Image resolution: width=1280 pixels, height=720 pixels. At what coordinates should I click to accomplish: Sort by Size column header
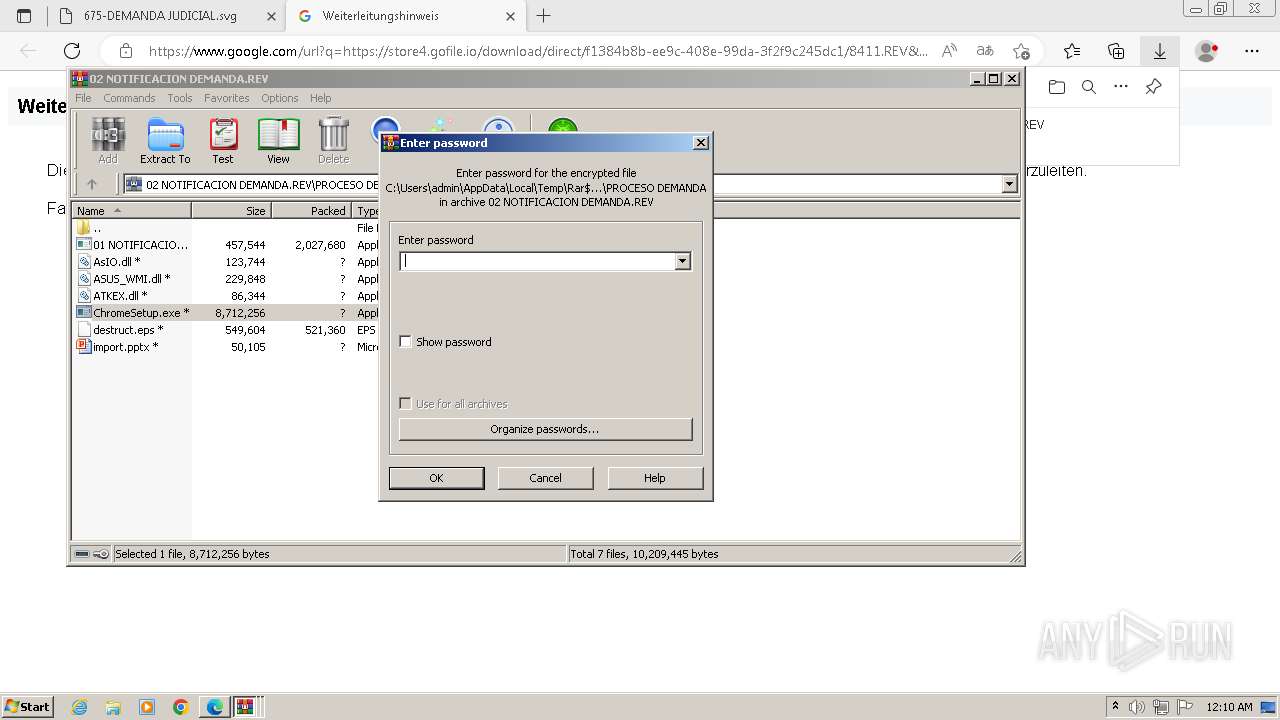pos(231,211)
